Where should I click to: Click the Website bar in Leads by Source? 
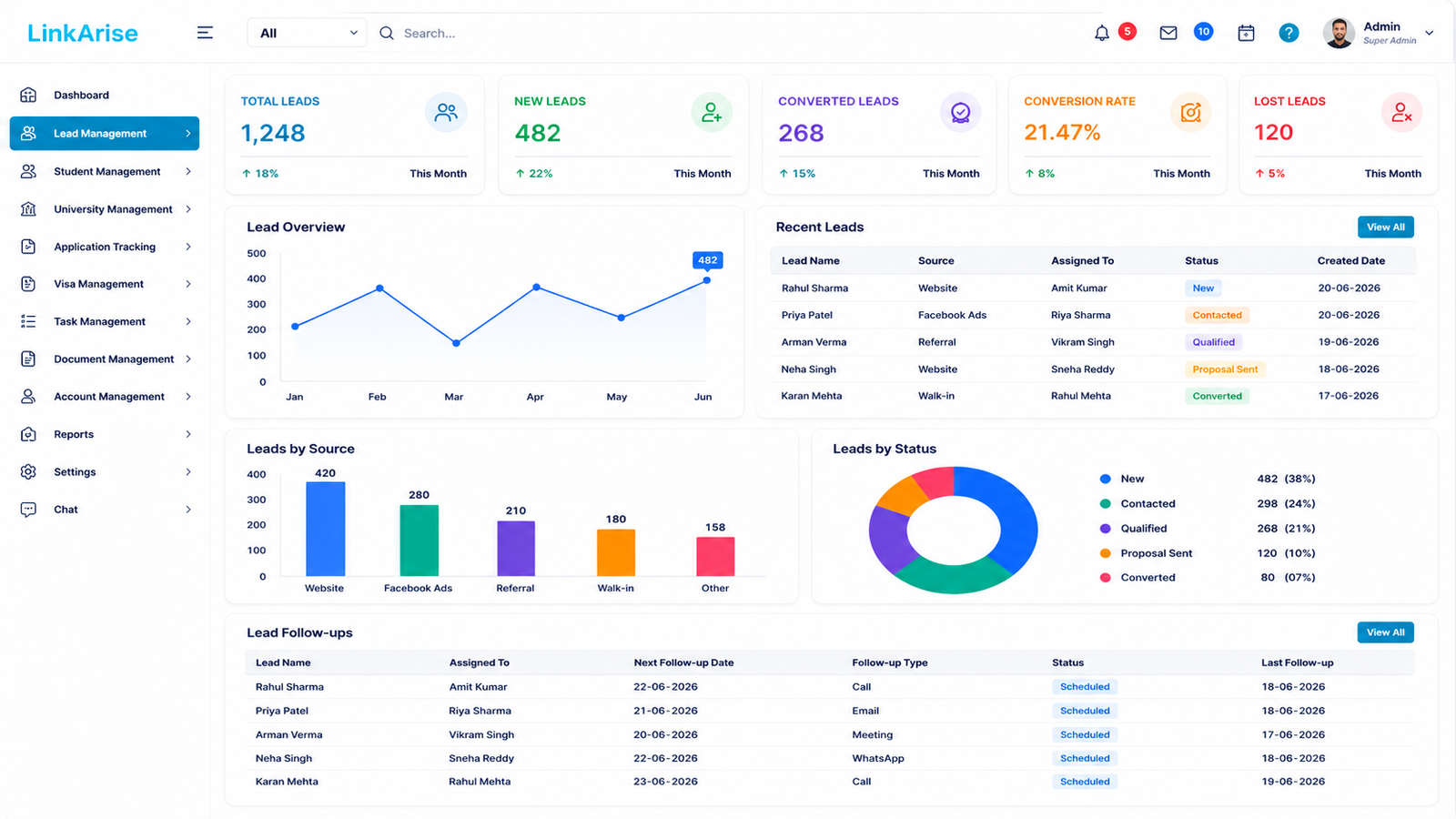click(x=325, y=529)
